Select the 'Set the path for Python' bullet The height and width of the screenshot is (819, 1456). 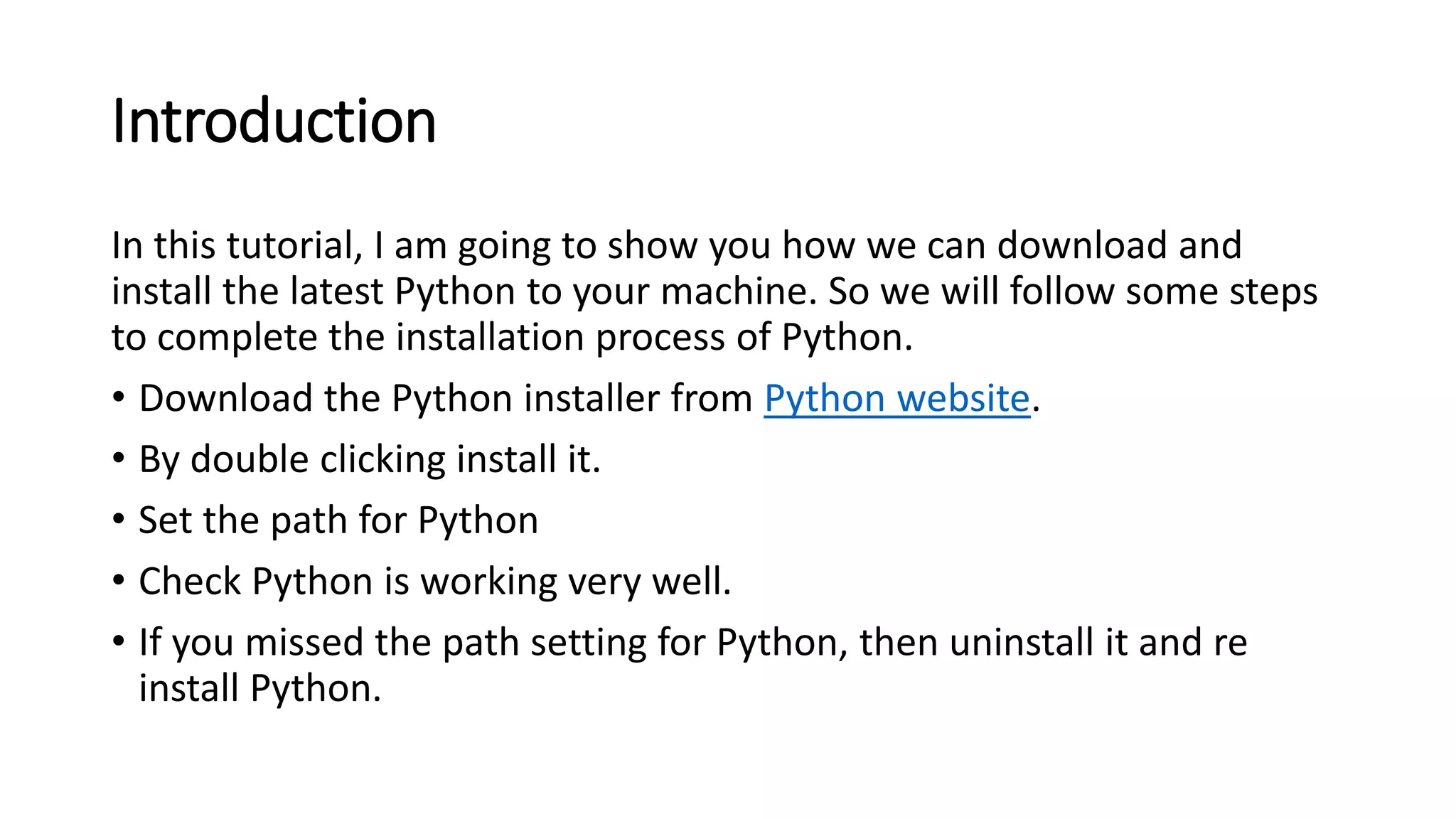pos(338,520)
